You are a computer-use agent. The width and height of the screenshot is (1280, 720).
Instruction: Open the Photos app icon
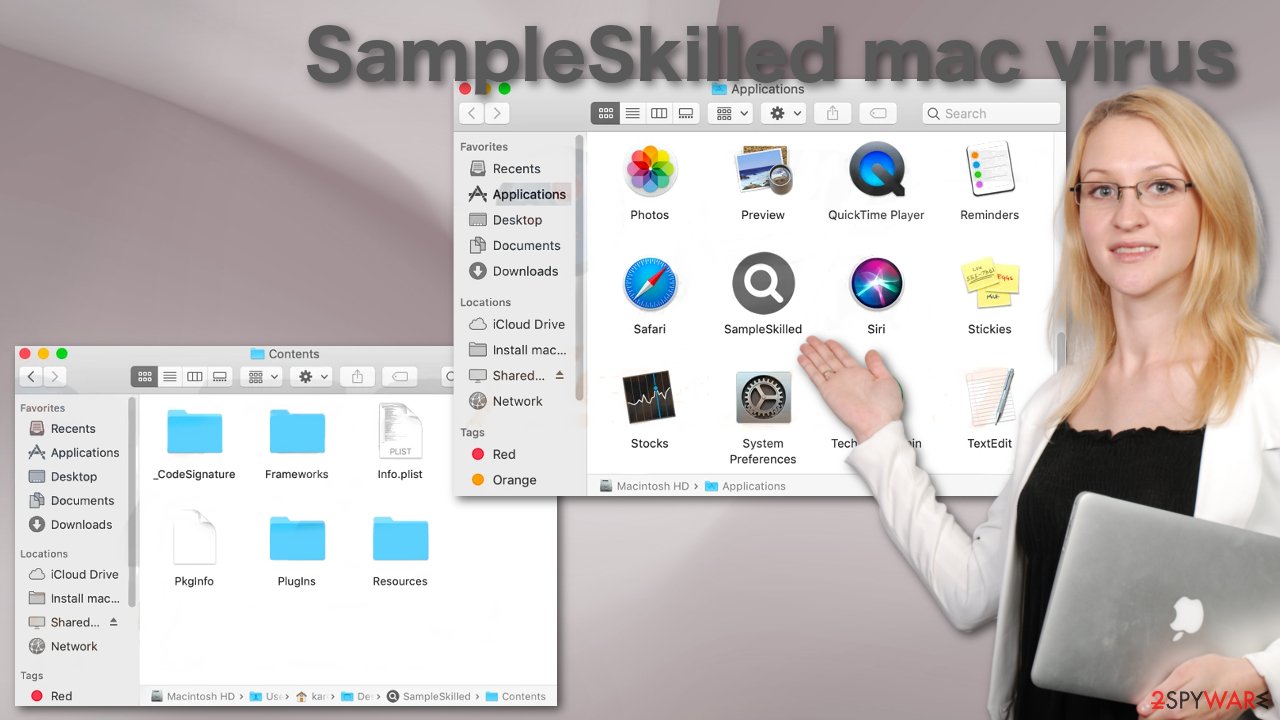pos(650,170)
